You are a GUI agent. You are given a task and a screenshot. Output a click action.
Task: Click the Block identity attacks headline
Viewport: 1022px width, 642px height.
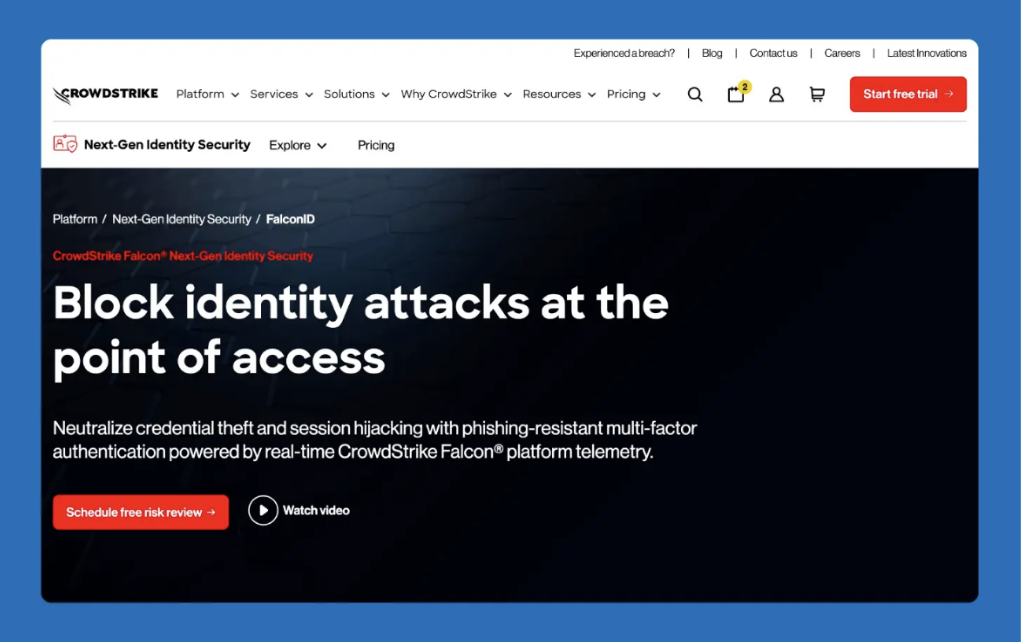(x=360, y=330)
